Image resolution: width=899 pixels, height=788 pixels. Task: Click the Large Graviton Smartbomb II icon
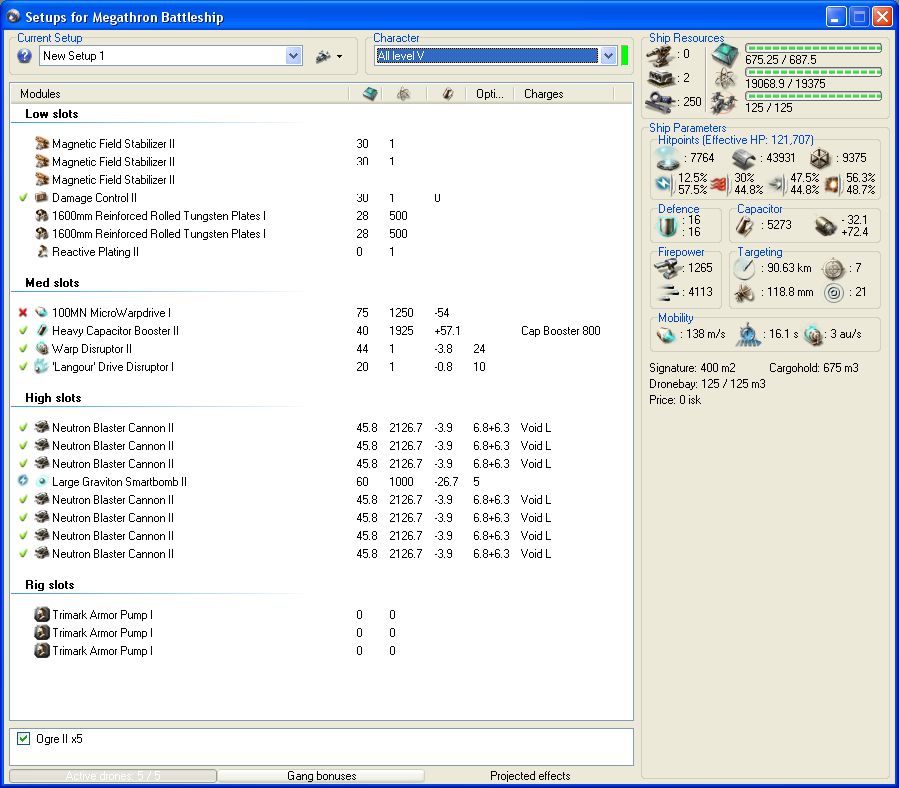click(x=42, y=482)
